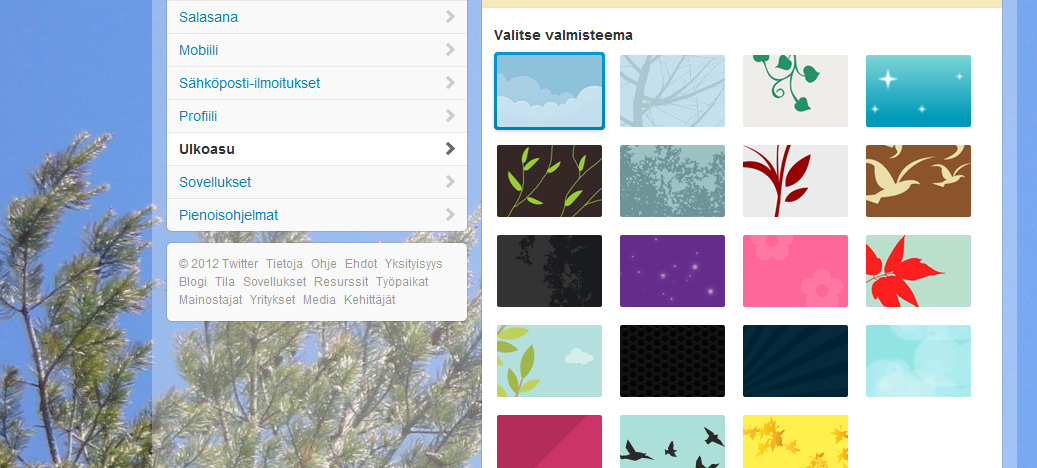Click the chevron next to Sähköposti-ilmoitukset
This screenshot has height=468, width=1037.
click(x=450, y=83)
